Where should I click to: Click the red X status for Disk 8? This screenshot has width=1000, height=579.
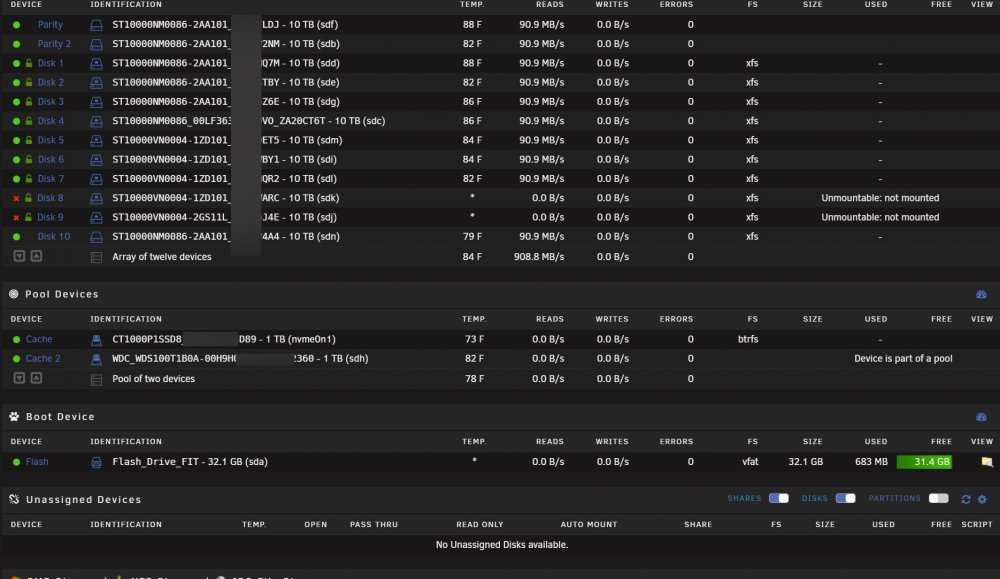point(17,198)
